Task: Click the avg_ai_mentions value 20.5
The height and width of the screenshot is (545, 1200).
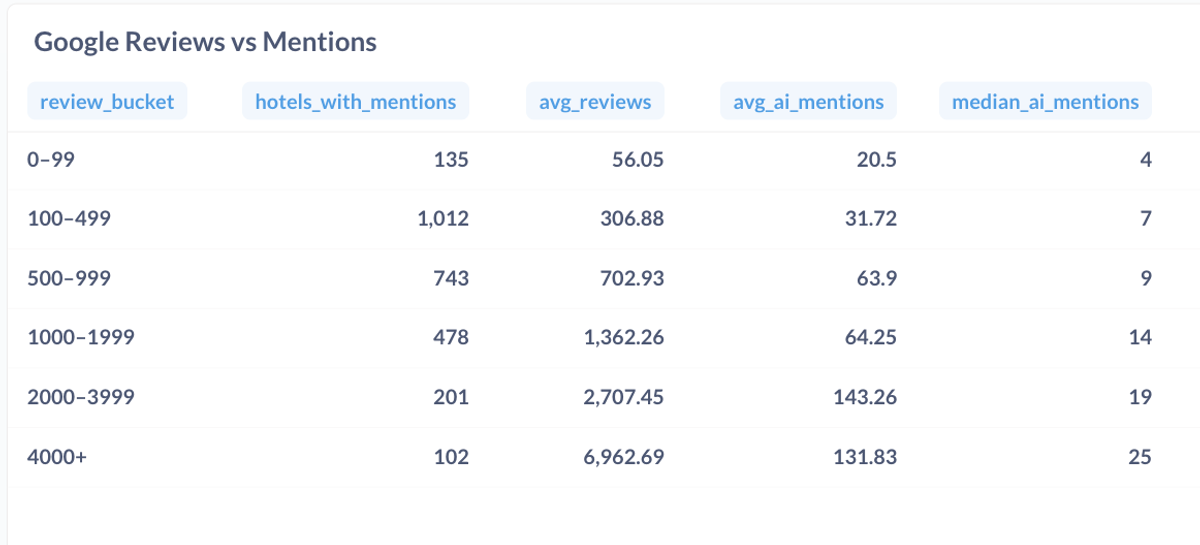Action: (878, 159)
